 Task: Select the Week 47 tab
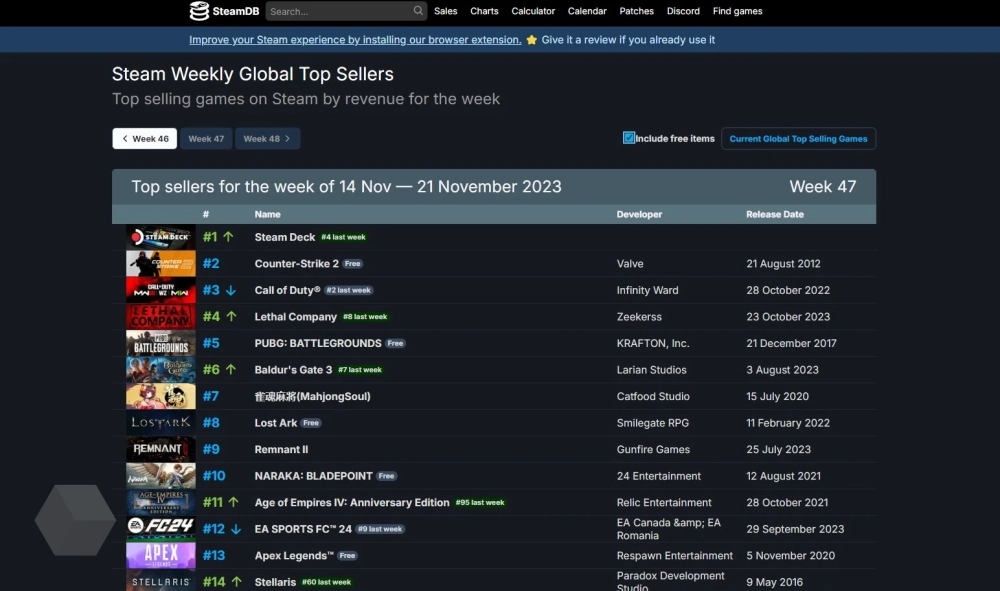(206, 139)
